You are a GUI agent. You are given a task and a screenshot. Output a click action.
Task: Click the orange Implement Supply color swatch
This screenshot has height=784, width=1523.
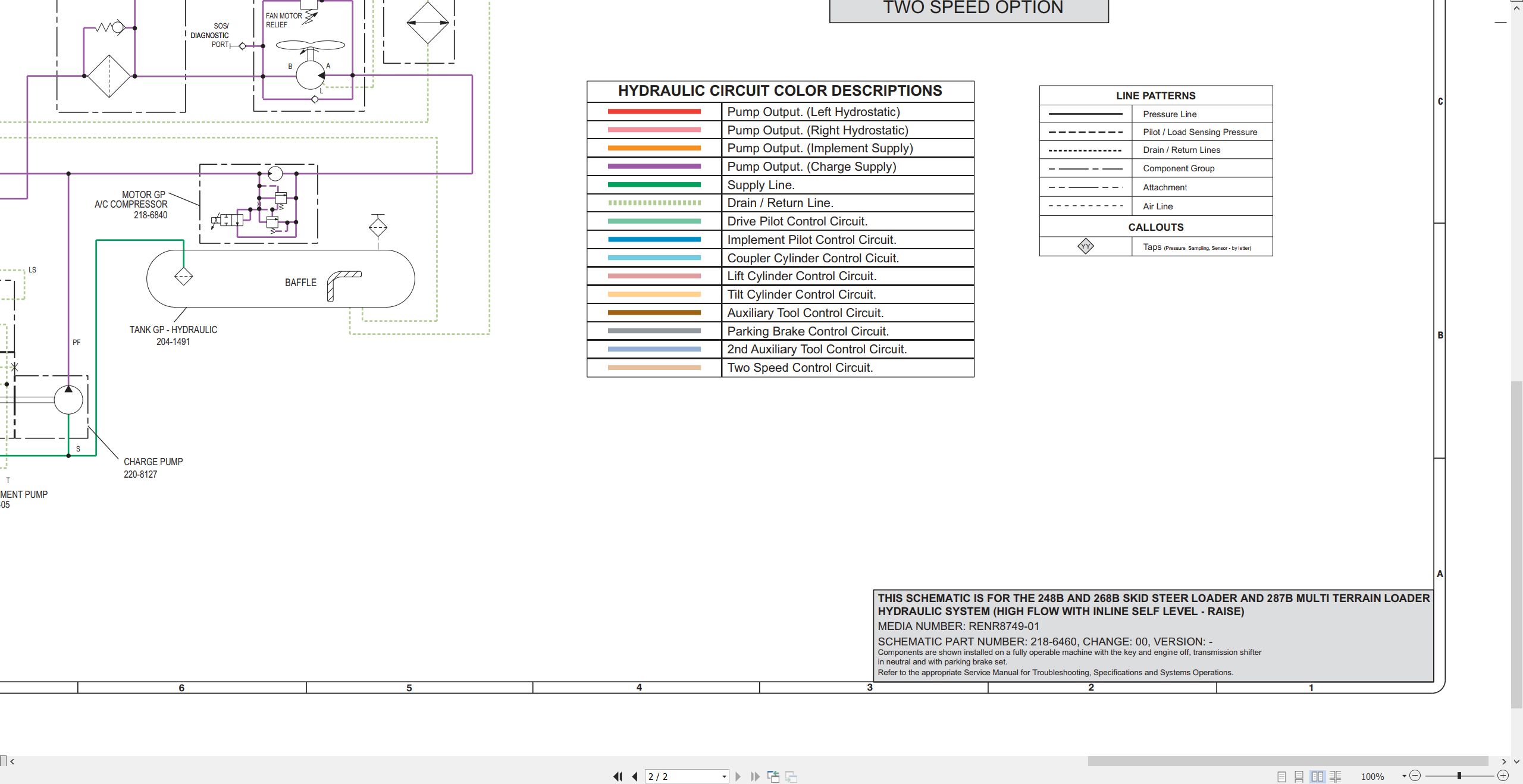click(654, 148)
